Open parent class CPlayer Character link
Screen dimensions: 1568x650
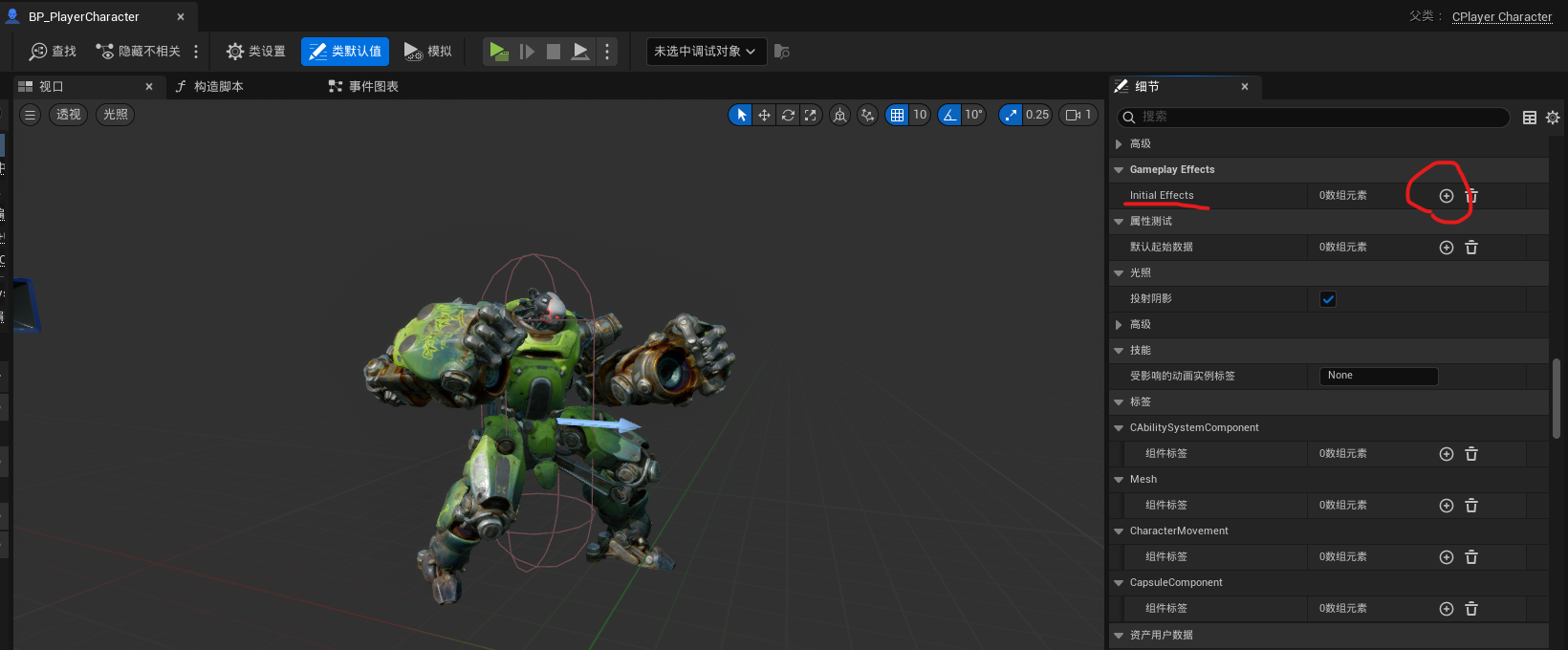[x=1502, y=16]
